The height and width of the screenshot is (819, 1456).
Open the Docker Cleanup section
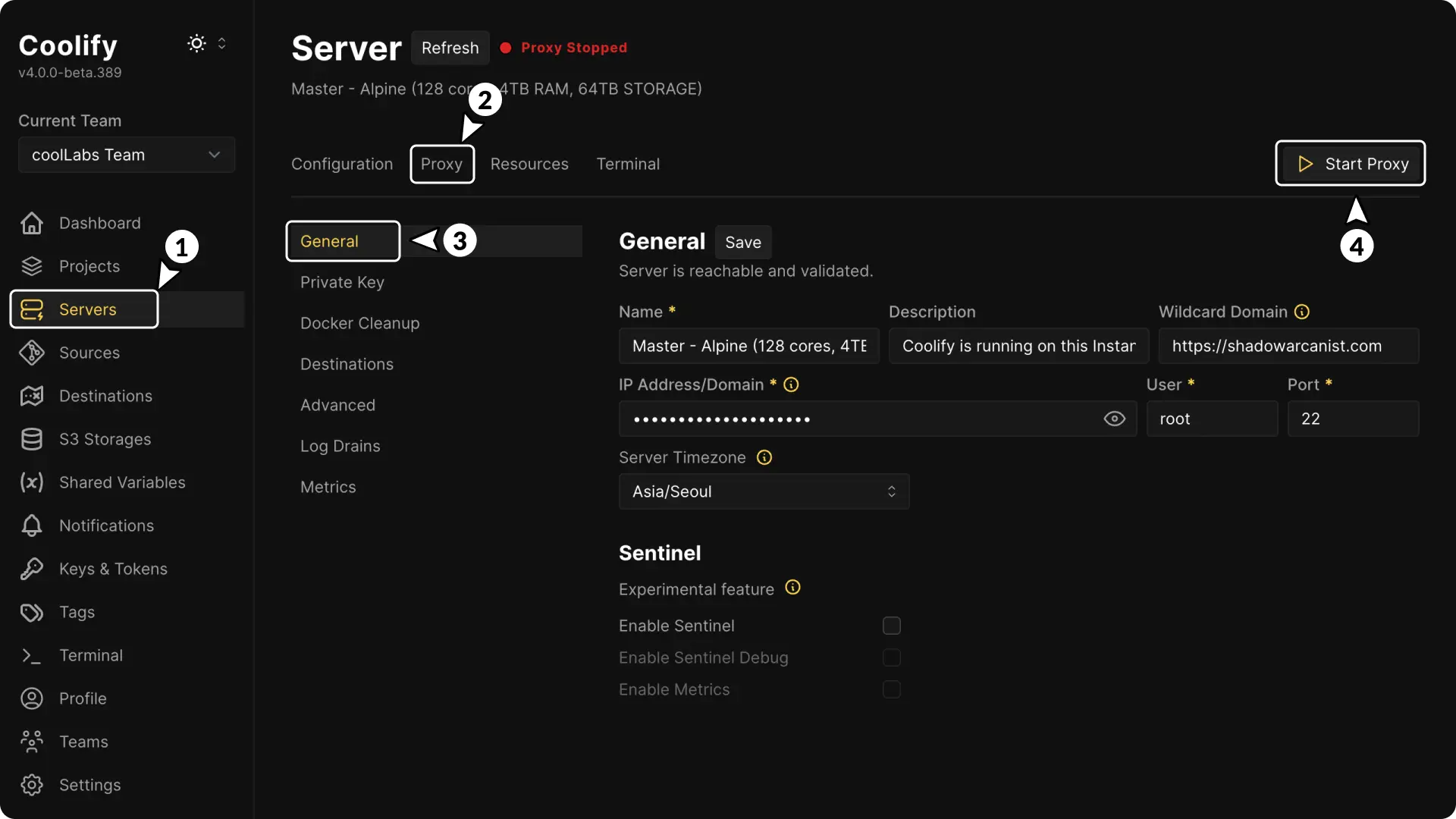click(x=359, y=323)
